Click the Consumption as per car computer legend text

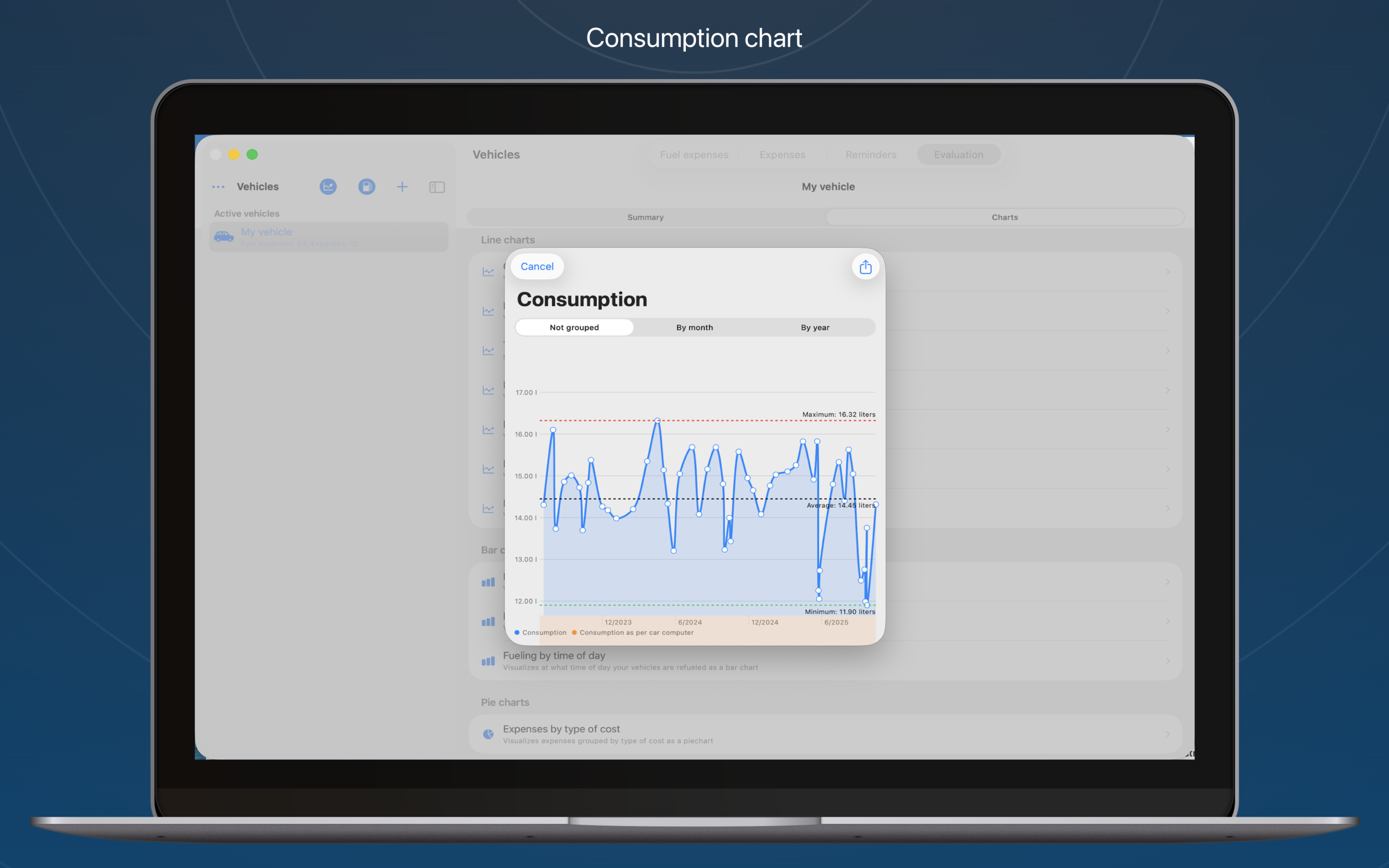tap(637, 633)
